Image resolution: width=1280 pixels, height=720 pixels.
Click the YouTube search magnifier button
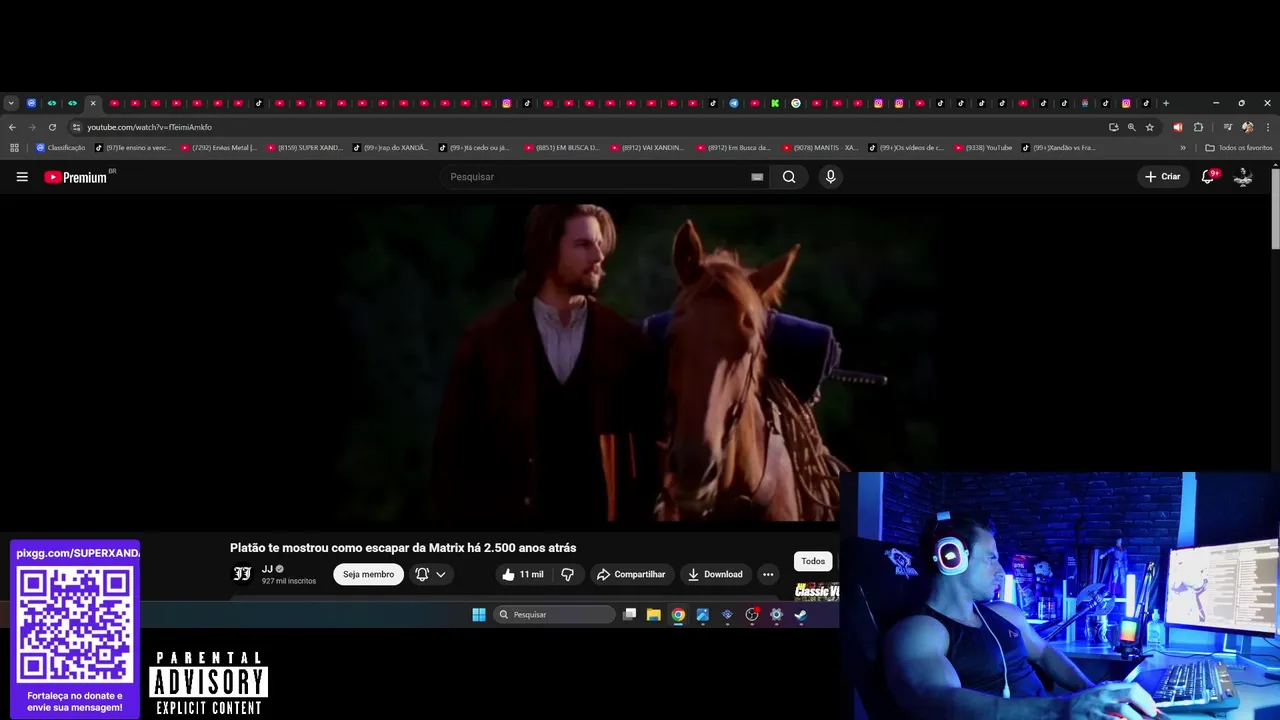click(x=789, y=177)
